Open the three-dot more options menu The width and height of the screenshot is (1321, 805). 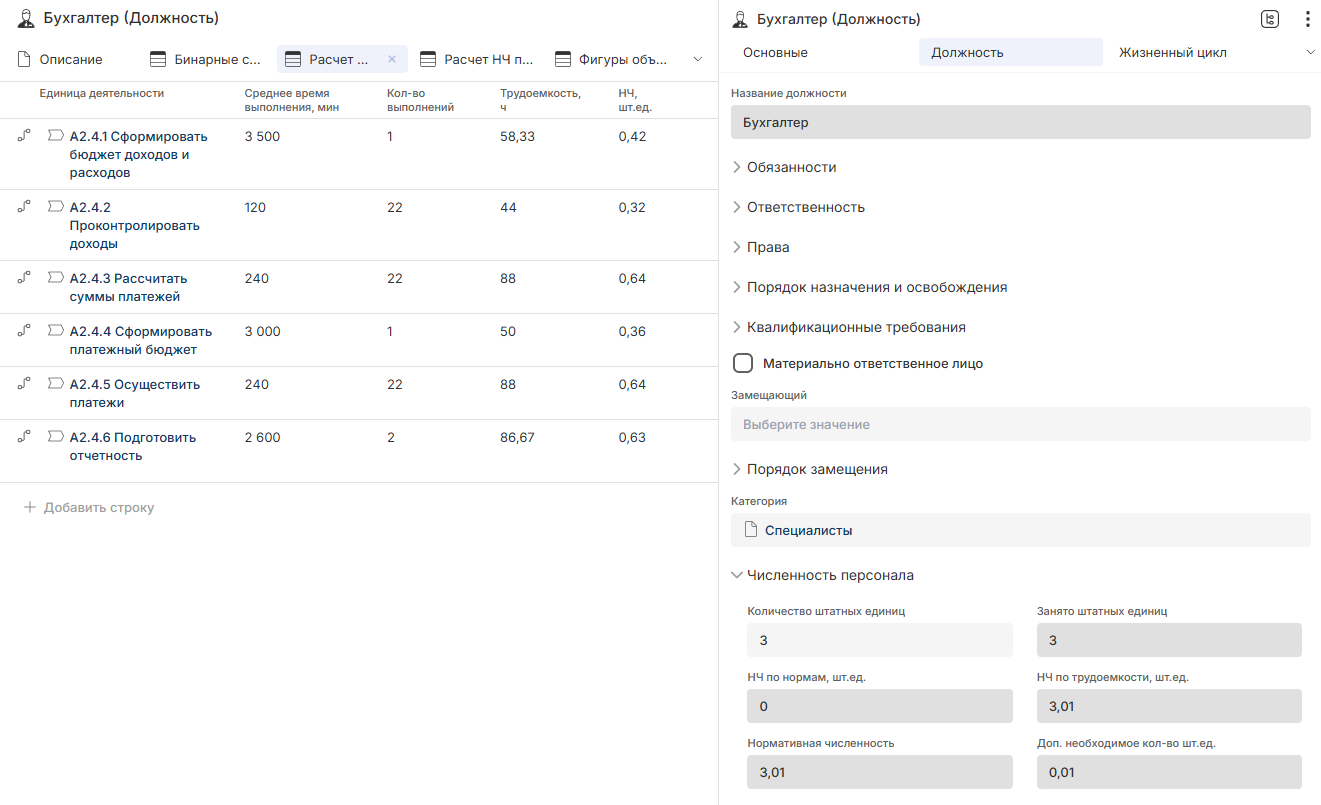[1307, 19]
